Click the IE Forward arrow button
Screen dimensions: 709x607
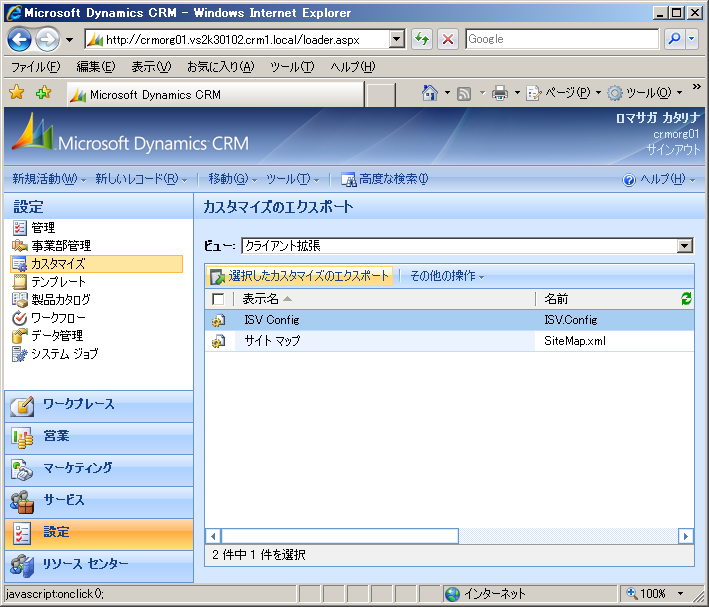(47, 40)
